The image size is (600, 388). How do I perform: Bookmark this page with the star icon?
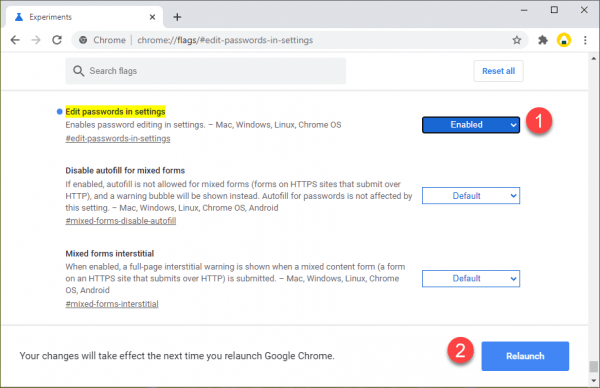(517, 40)
